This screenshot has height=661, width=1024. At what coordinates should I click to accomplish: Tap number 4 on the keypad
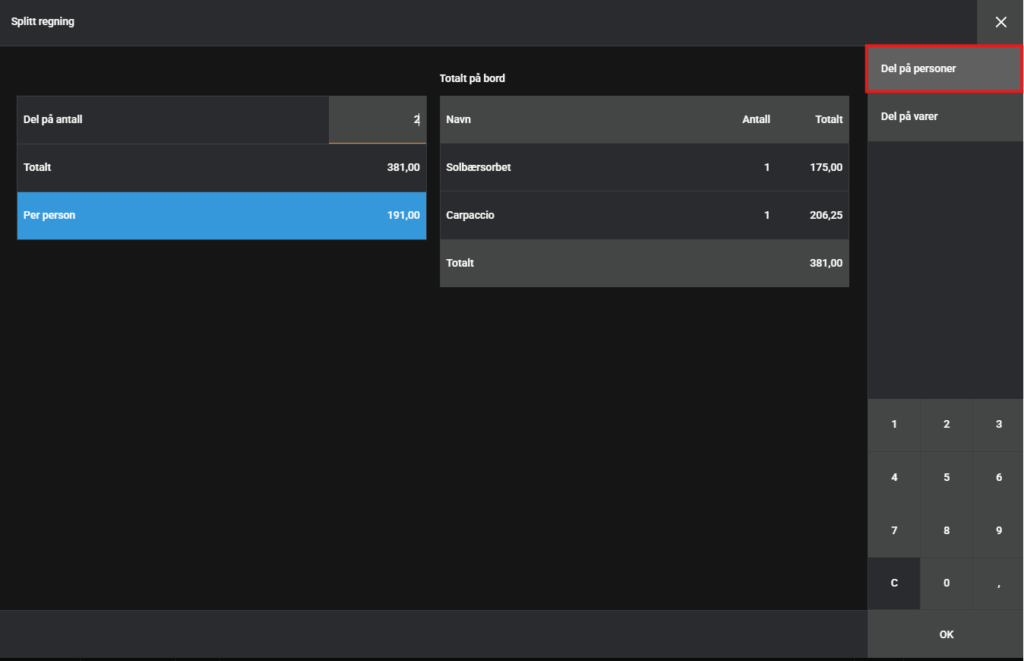893,478
